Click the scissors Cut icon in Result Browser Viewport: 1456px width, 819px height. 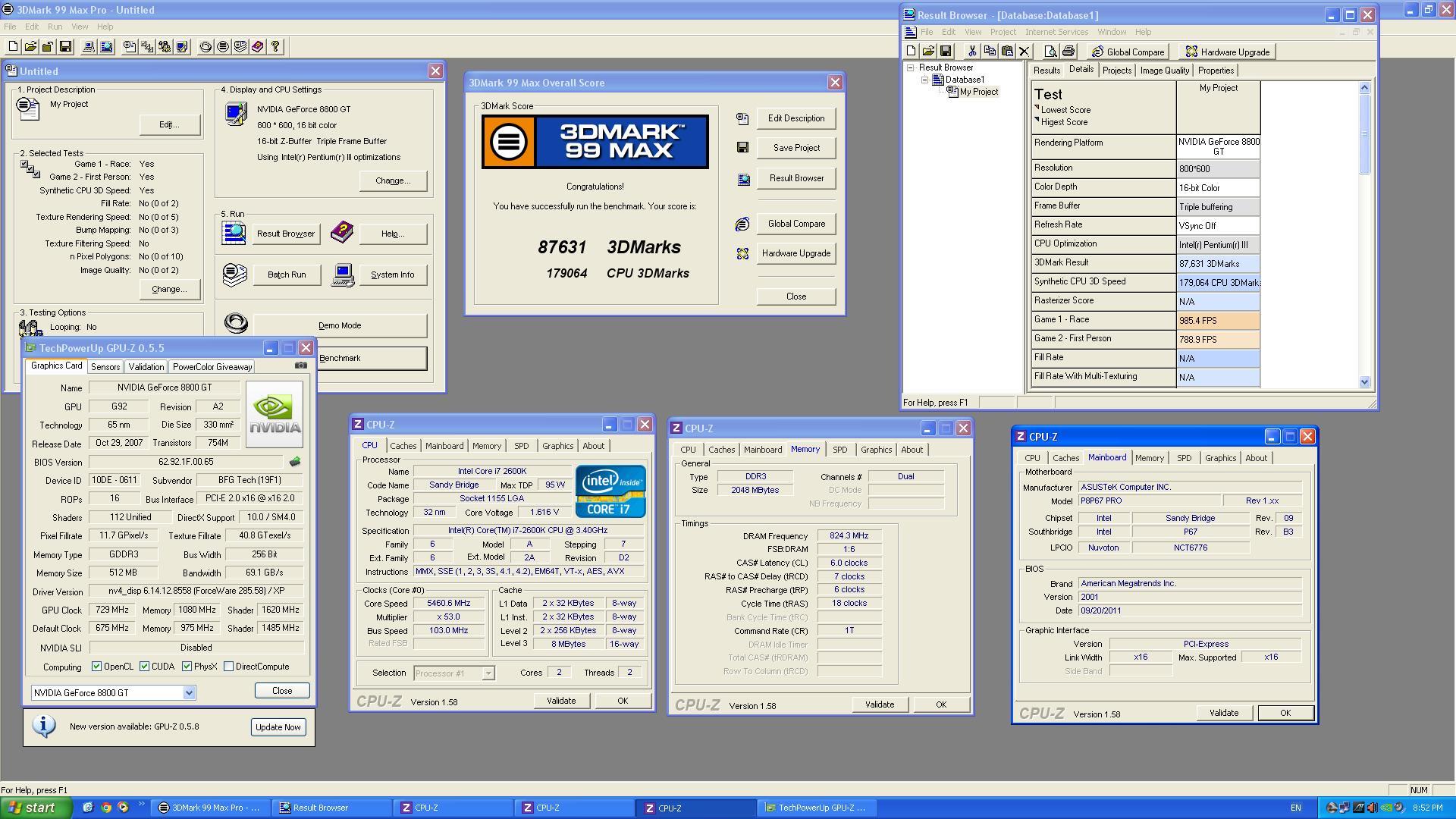pos(972,52)
